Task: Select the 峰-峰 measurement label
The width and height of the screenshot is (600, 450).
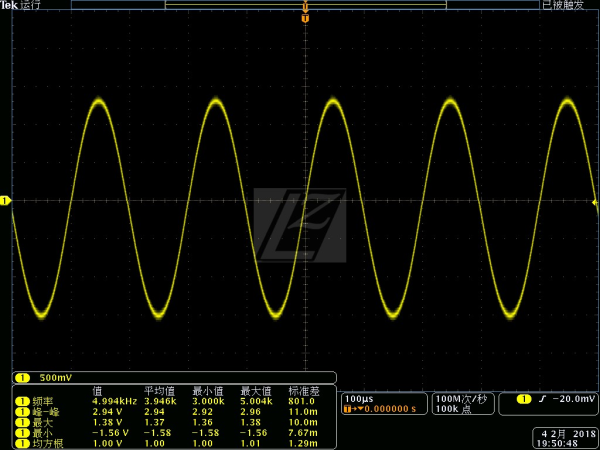Action: click(46, 412)
